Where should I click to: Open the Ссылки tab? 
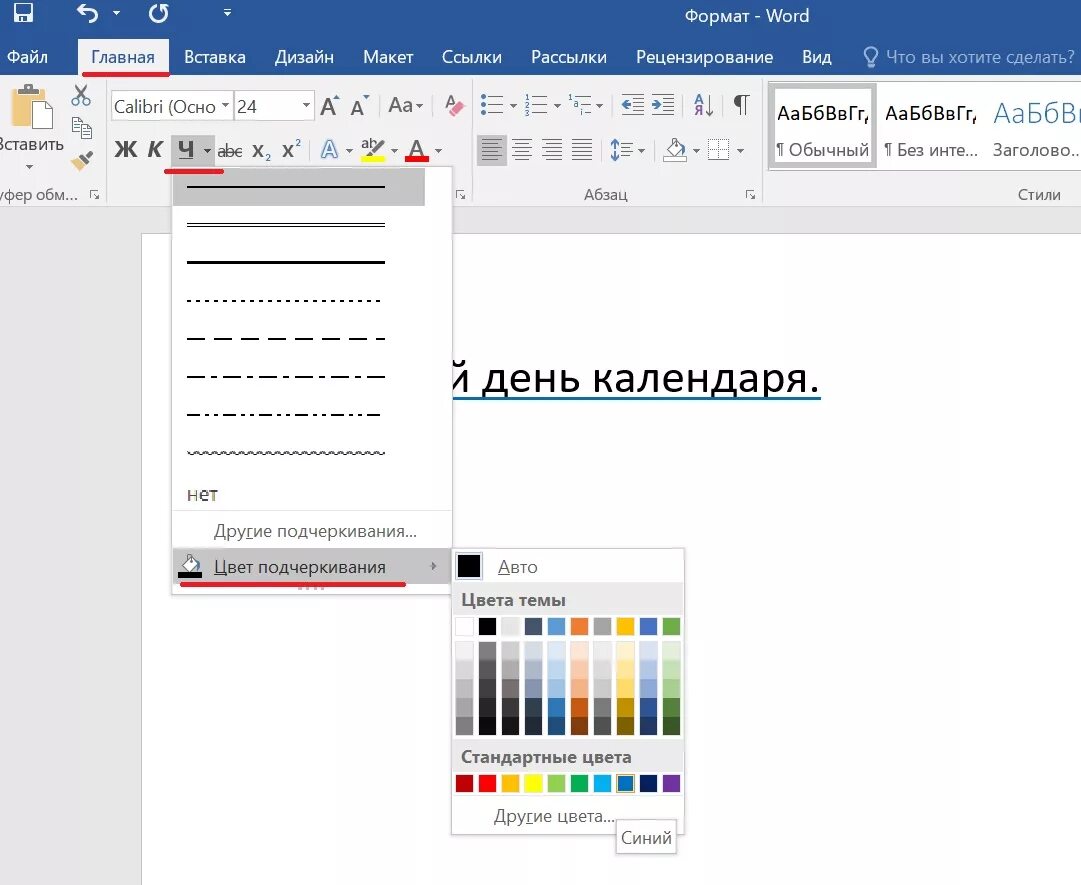[x=472, y=57]
